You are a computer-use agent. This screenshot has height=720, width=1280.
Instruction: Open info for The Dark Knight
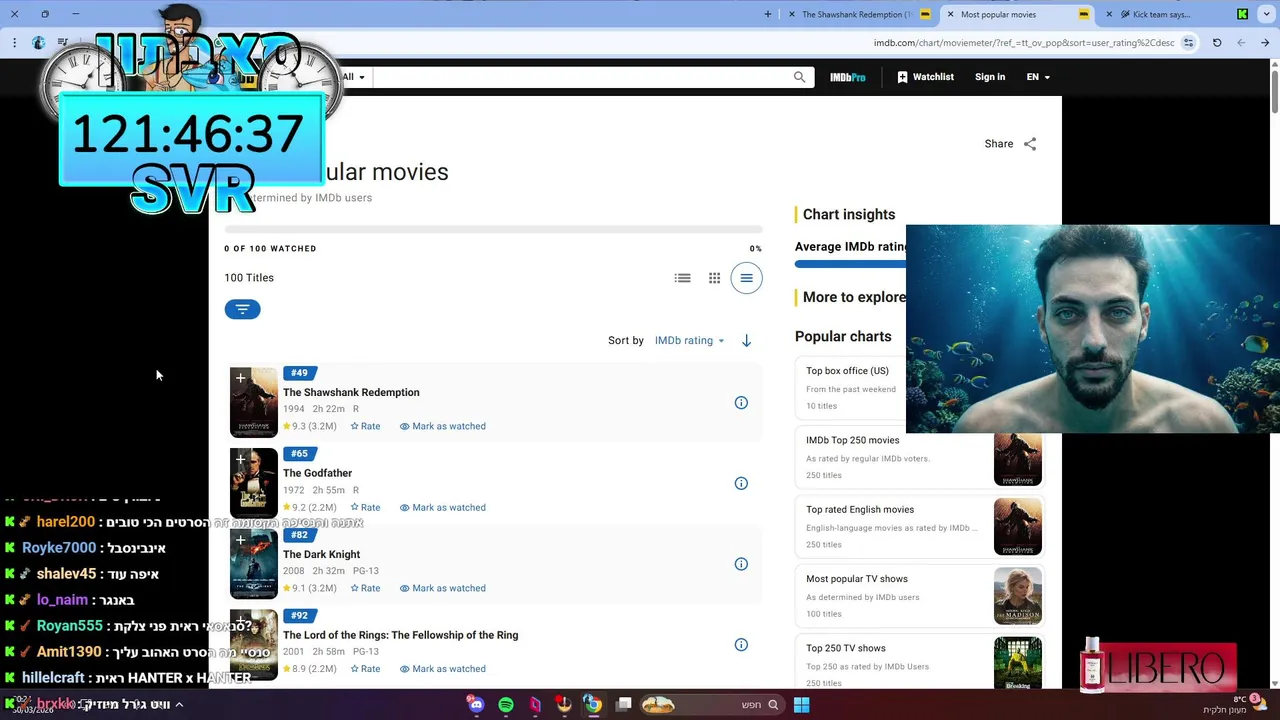[741, 564]
